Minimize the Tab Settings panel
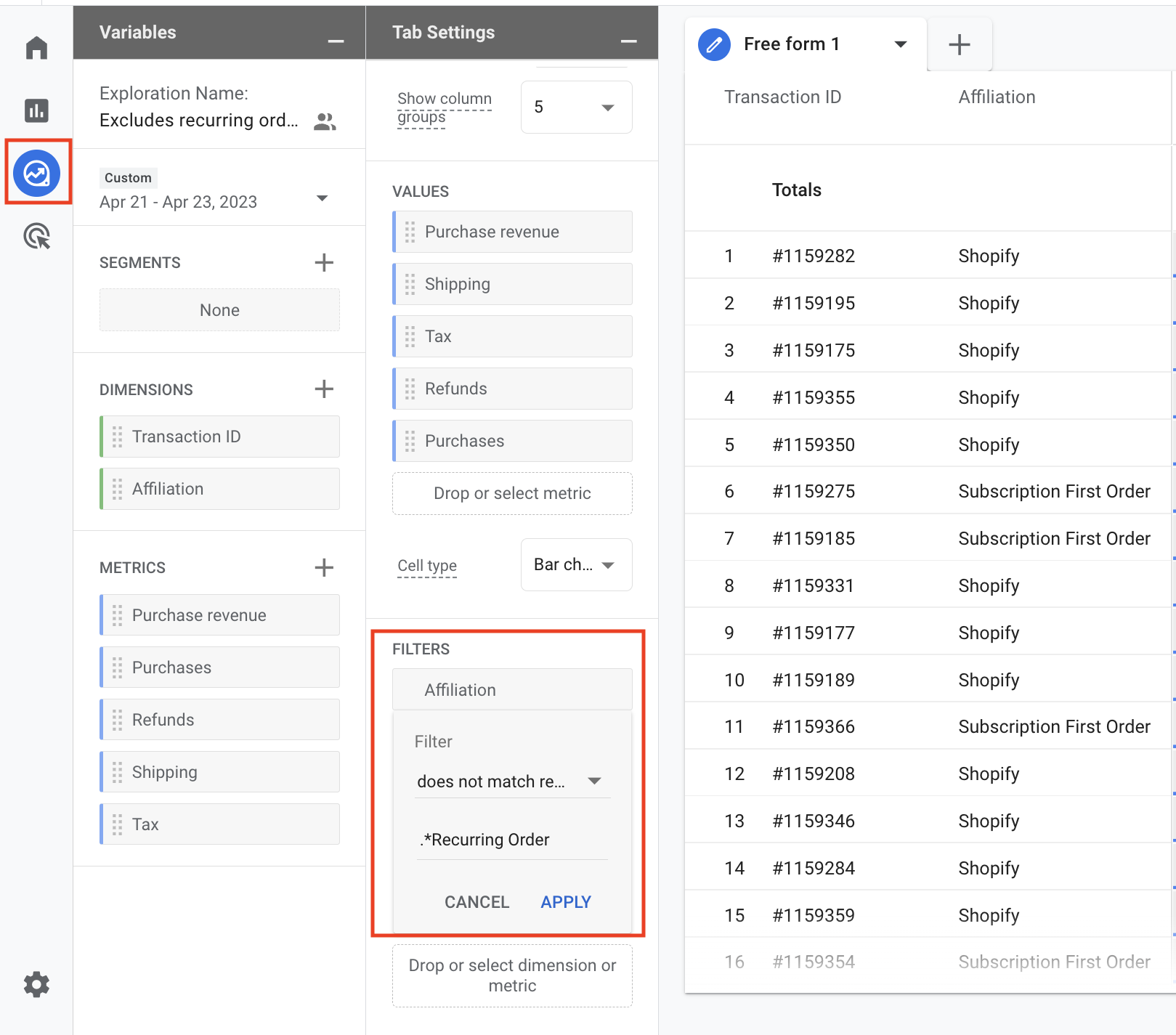Screen dimensions: 1176x1035 629,41
